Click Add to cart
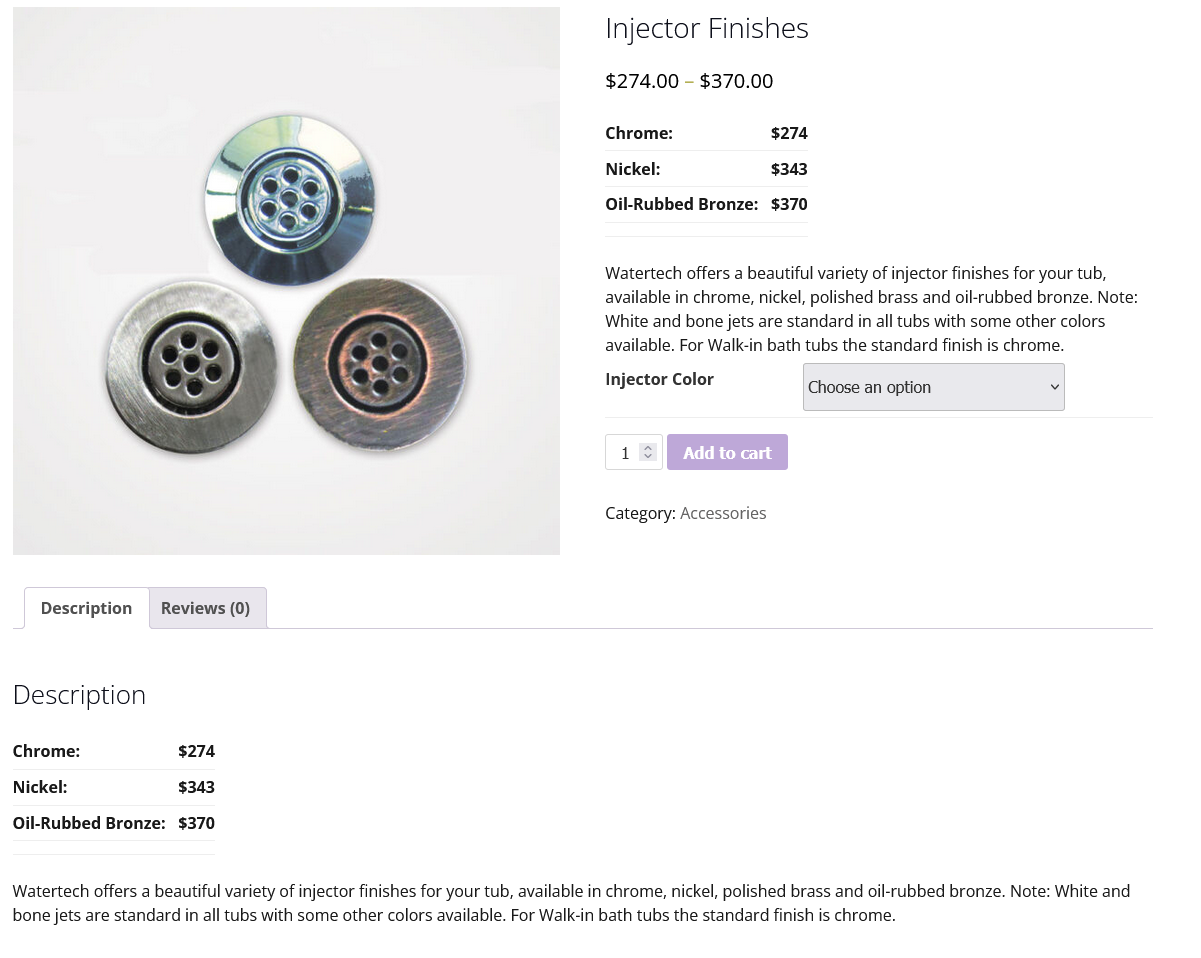This screenshot has height=958, width=1201. pyautogui.click(x=727, y=452)
